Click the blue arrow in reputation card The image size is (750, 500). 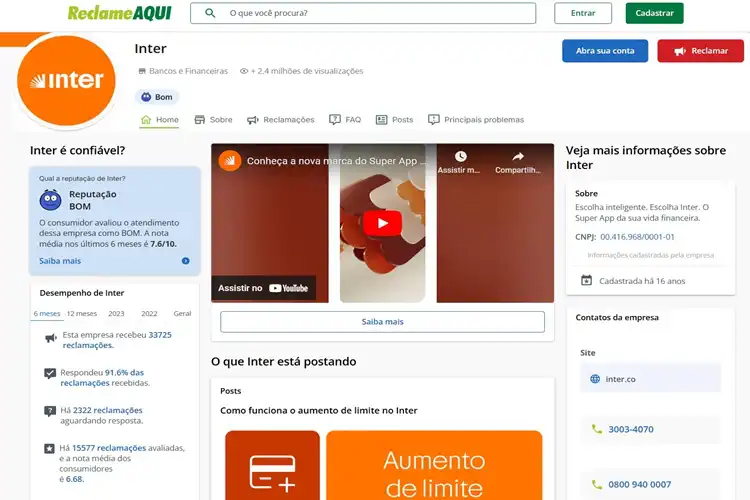(x=186, y=261)
